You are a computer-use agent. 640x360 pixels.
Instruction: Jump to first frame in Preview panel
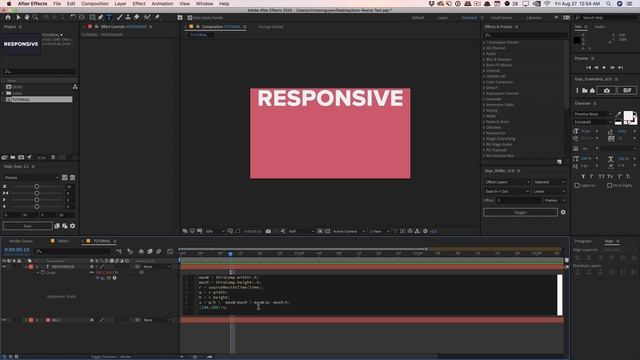589,67
